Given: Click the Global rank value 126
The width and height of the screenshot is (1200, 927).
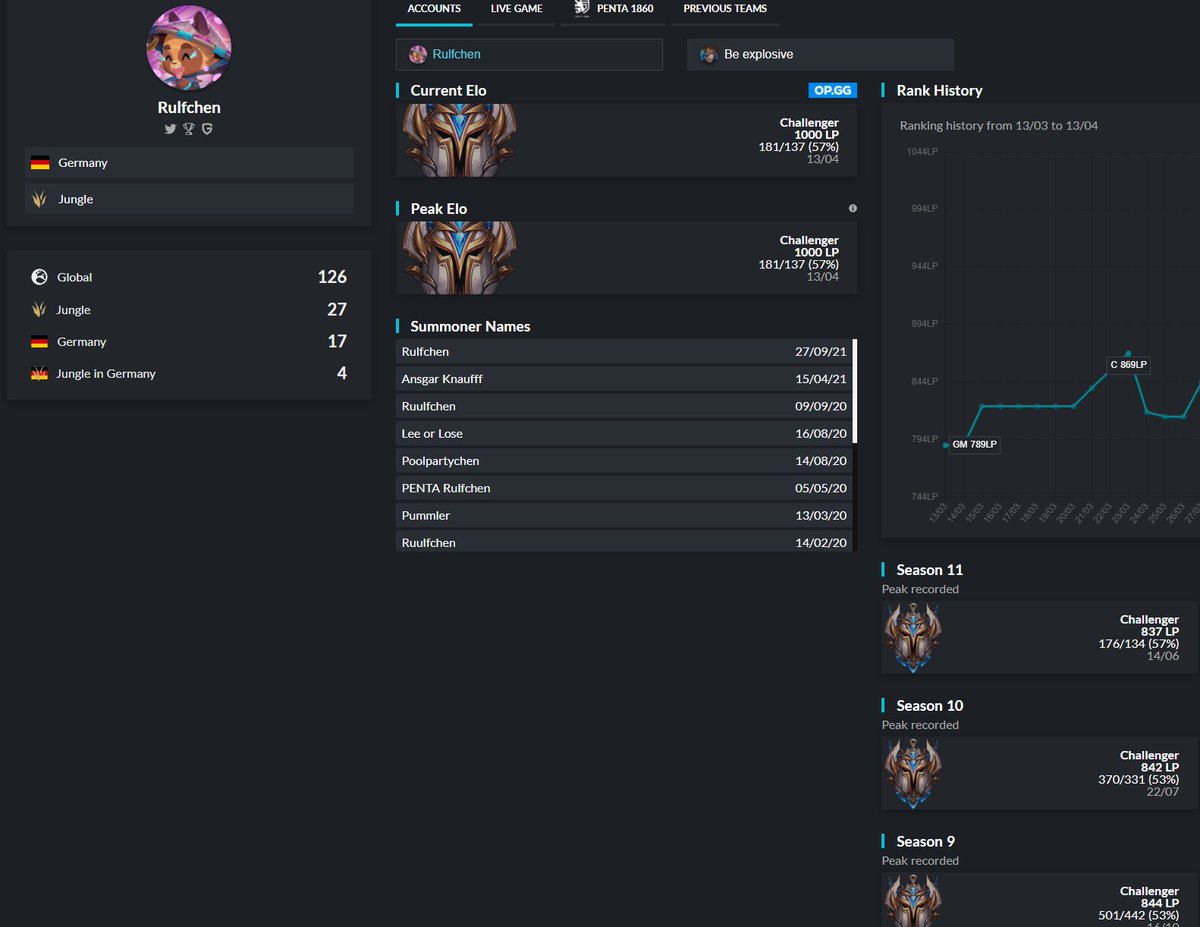Looking at the screenshot, I should 332,277.
